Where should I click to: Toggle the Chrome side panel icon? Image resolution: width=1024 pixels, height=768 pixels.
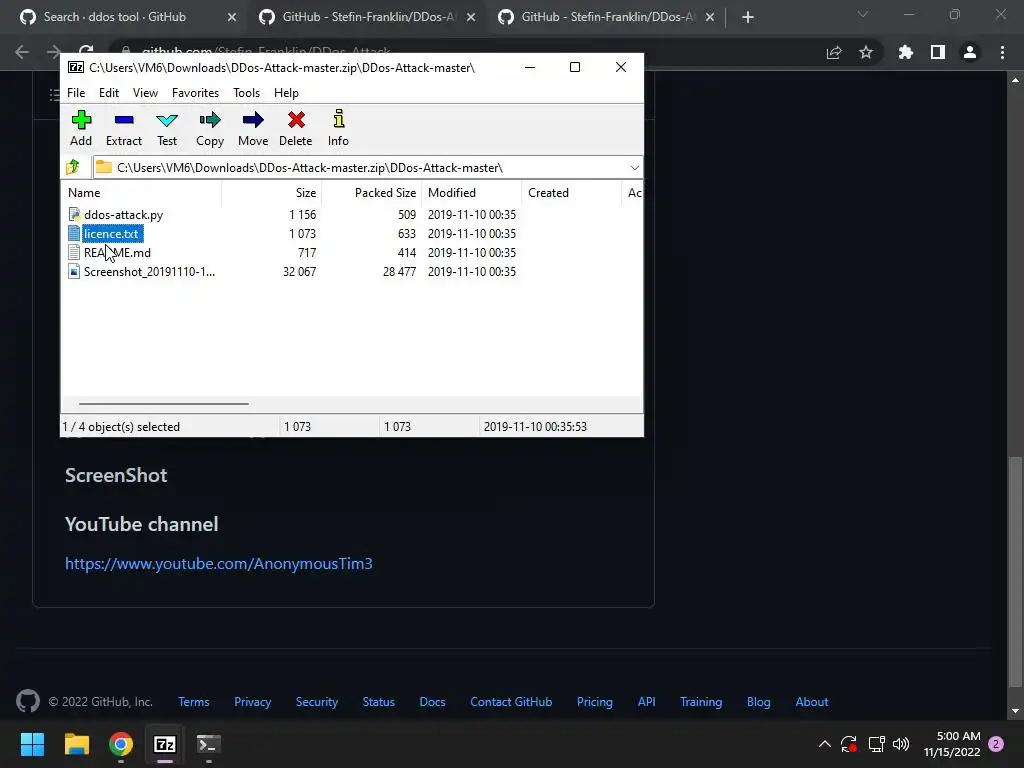pyautogui.click(x=938, y=52)
